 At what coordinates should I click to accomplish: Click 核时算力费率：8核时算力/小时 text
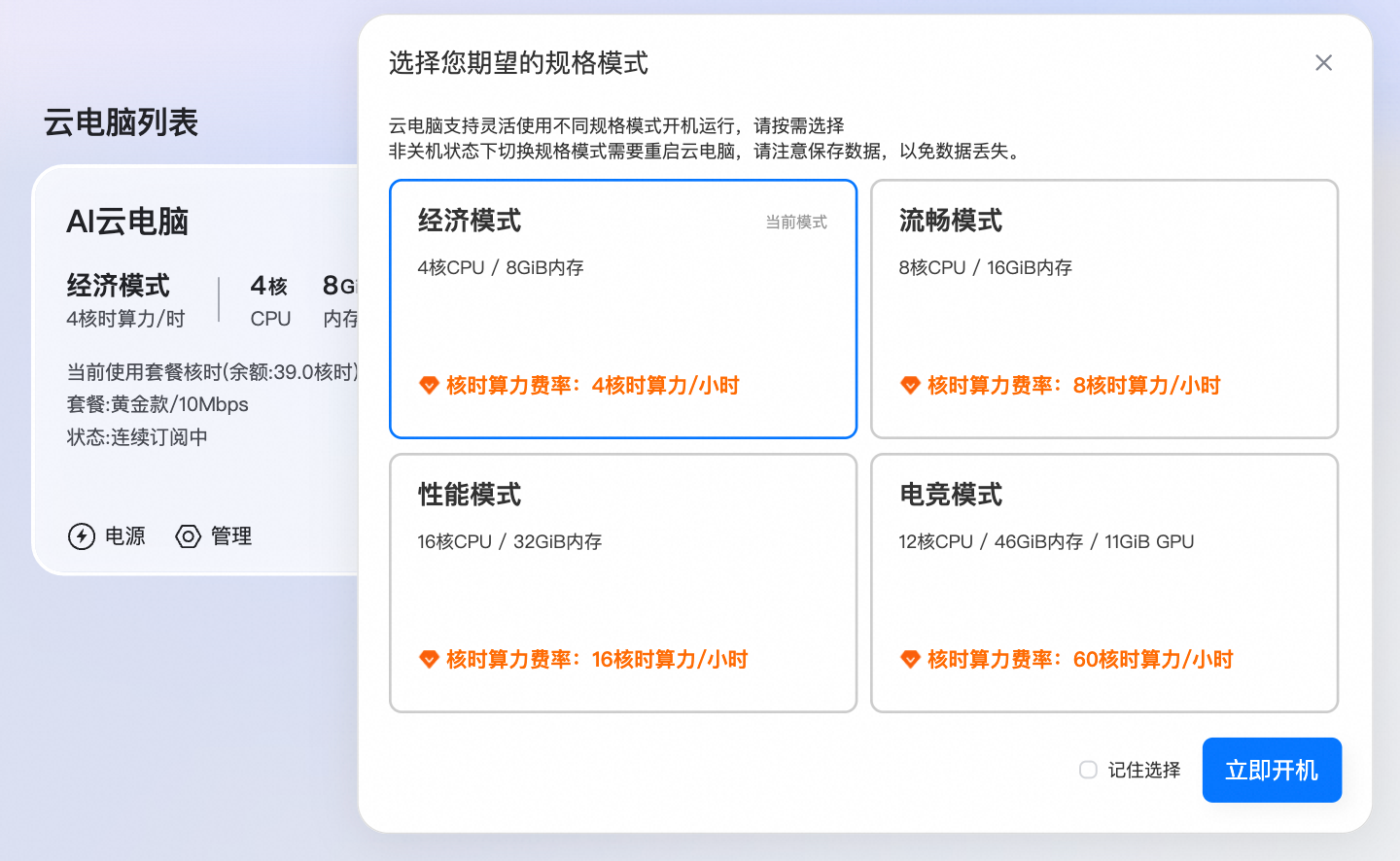[1073, 386]
